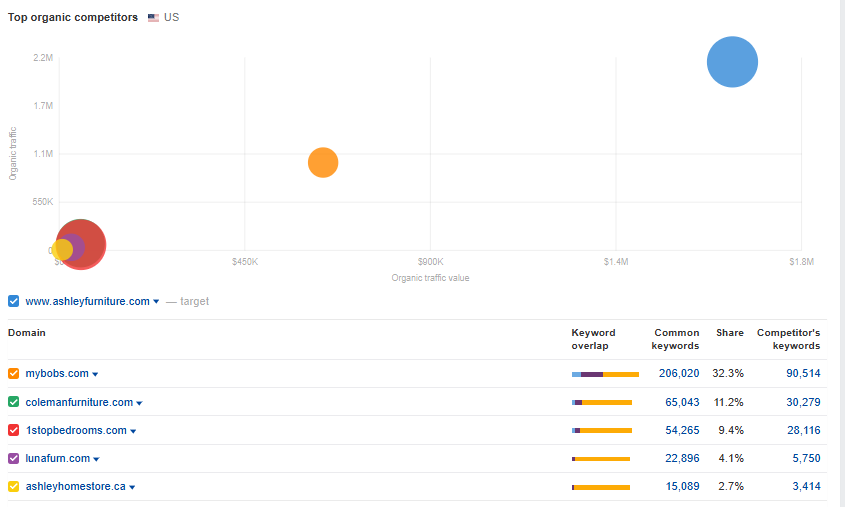This screenshot has height=507, width=845.
Task: Open the 1stopbedrooms.com dropdown arrow
Action: click(x=133, y=431)
